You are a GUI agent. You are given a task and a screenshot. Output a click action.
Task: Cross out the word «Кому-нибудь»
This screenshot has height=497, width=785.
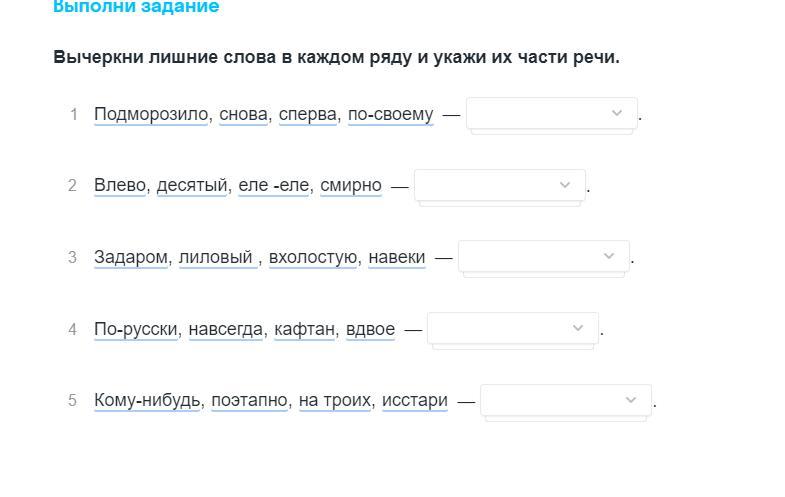pyautogui.click(x=148, y=401)
